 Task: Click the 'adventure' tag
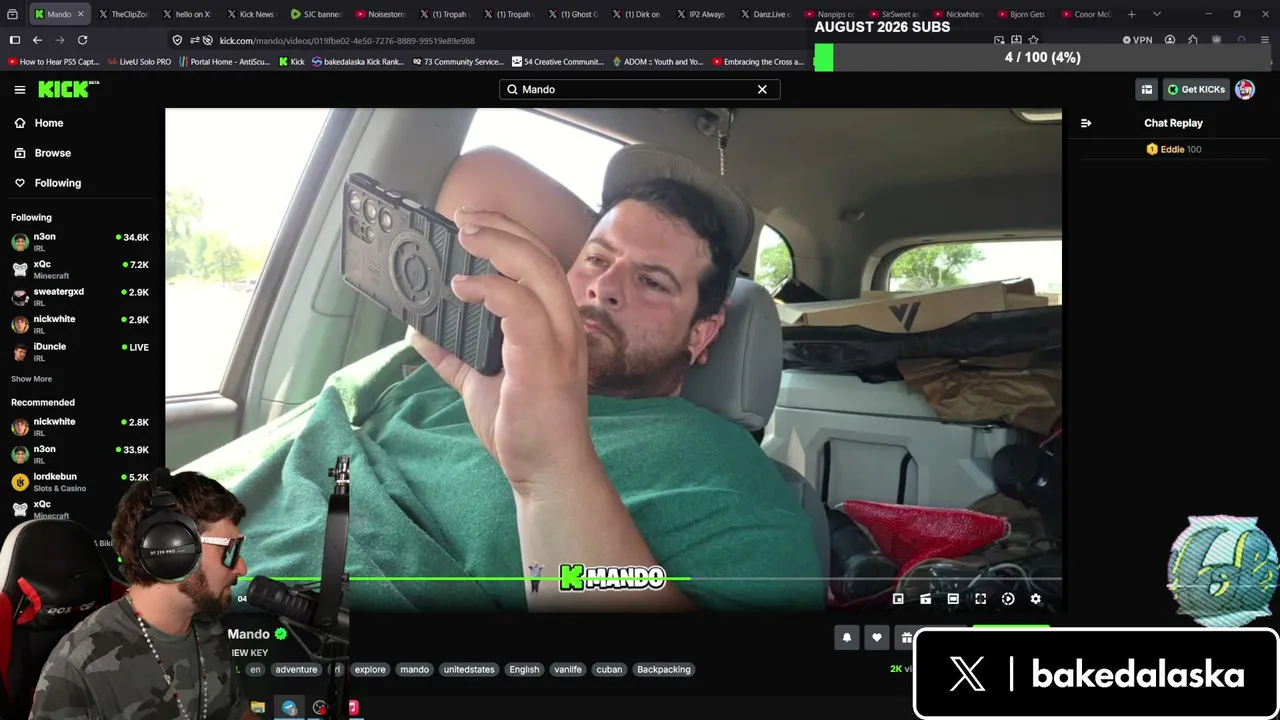pos(296,670)
